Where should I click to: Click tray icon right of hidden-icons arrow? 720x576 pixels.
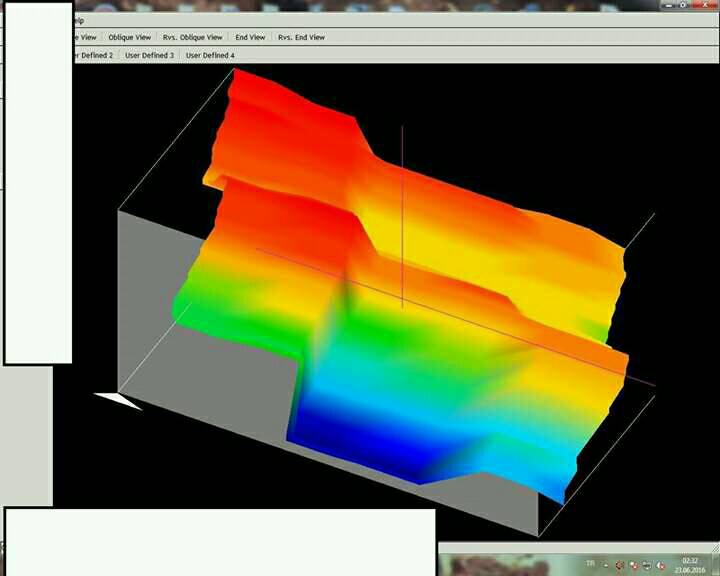(x=619, y=565)
